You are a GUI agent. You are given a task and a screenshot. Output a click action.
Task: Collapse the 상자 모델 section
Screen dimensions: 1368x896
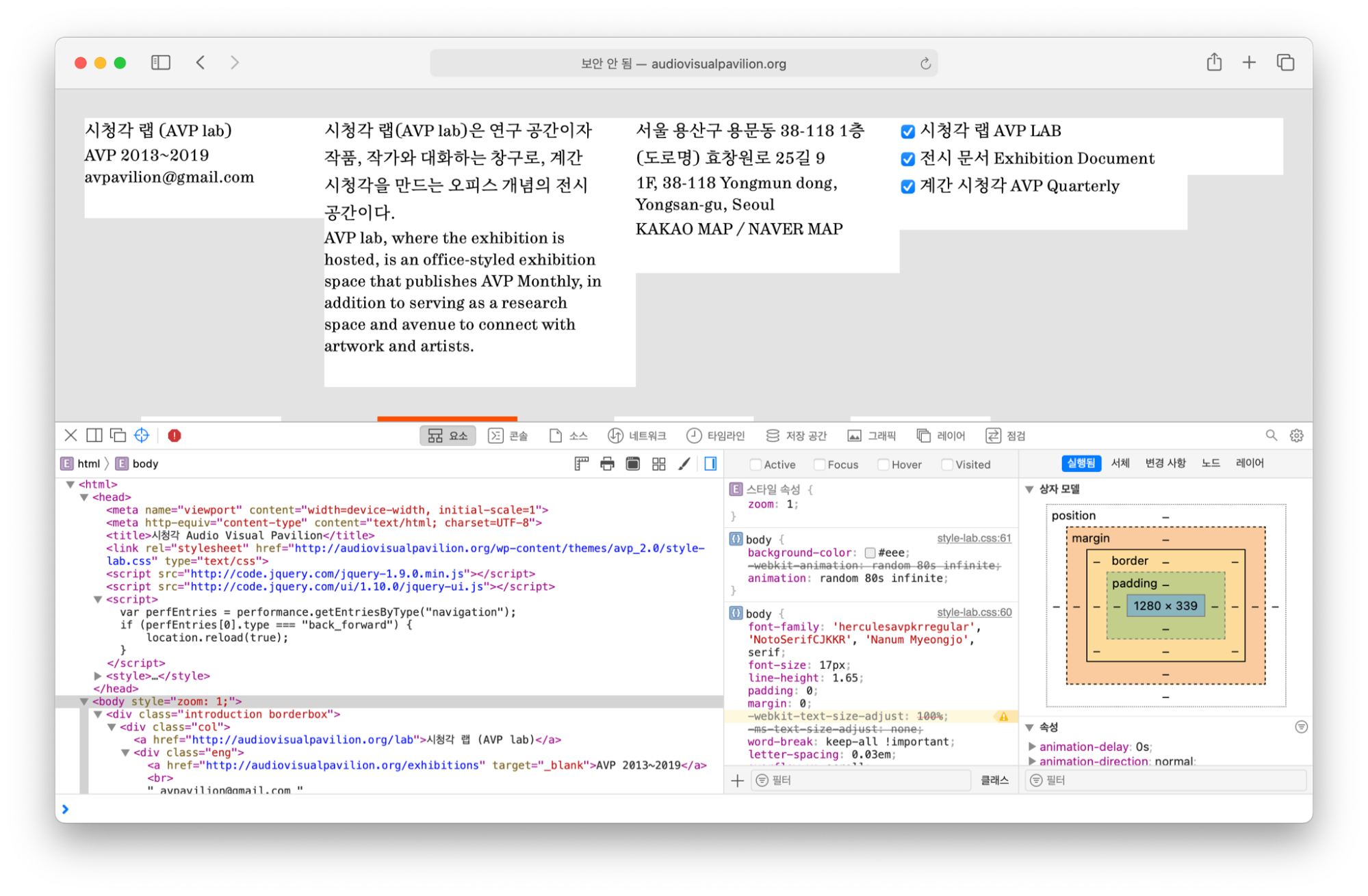coord(1029,489)
